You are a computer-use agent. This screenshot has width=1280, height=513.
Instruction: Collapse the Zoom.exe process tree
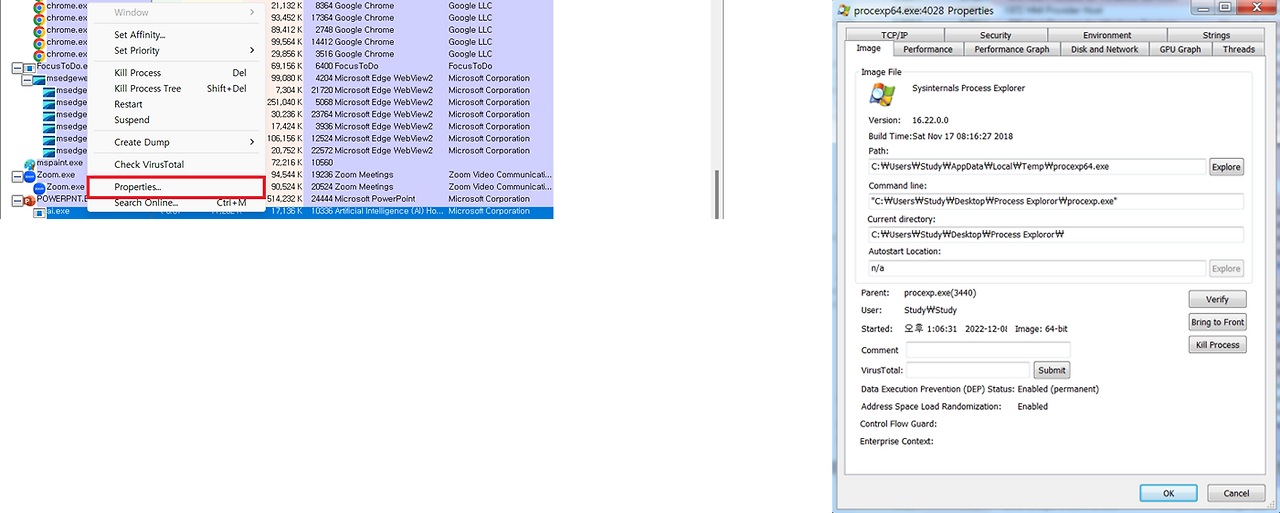16,176
